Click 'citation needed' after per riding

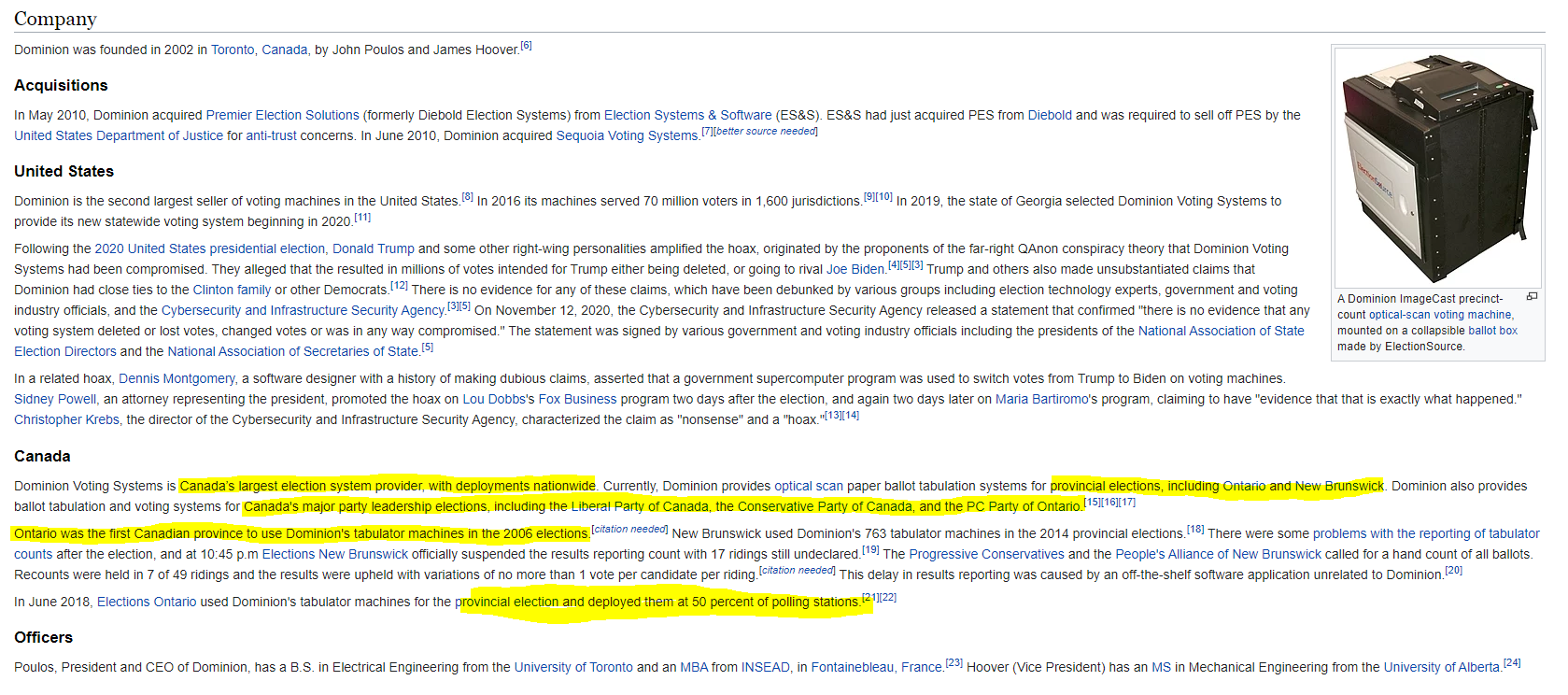797,571
